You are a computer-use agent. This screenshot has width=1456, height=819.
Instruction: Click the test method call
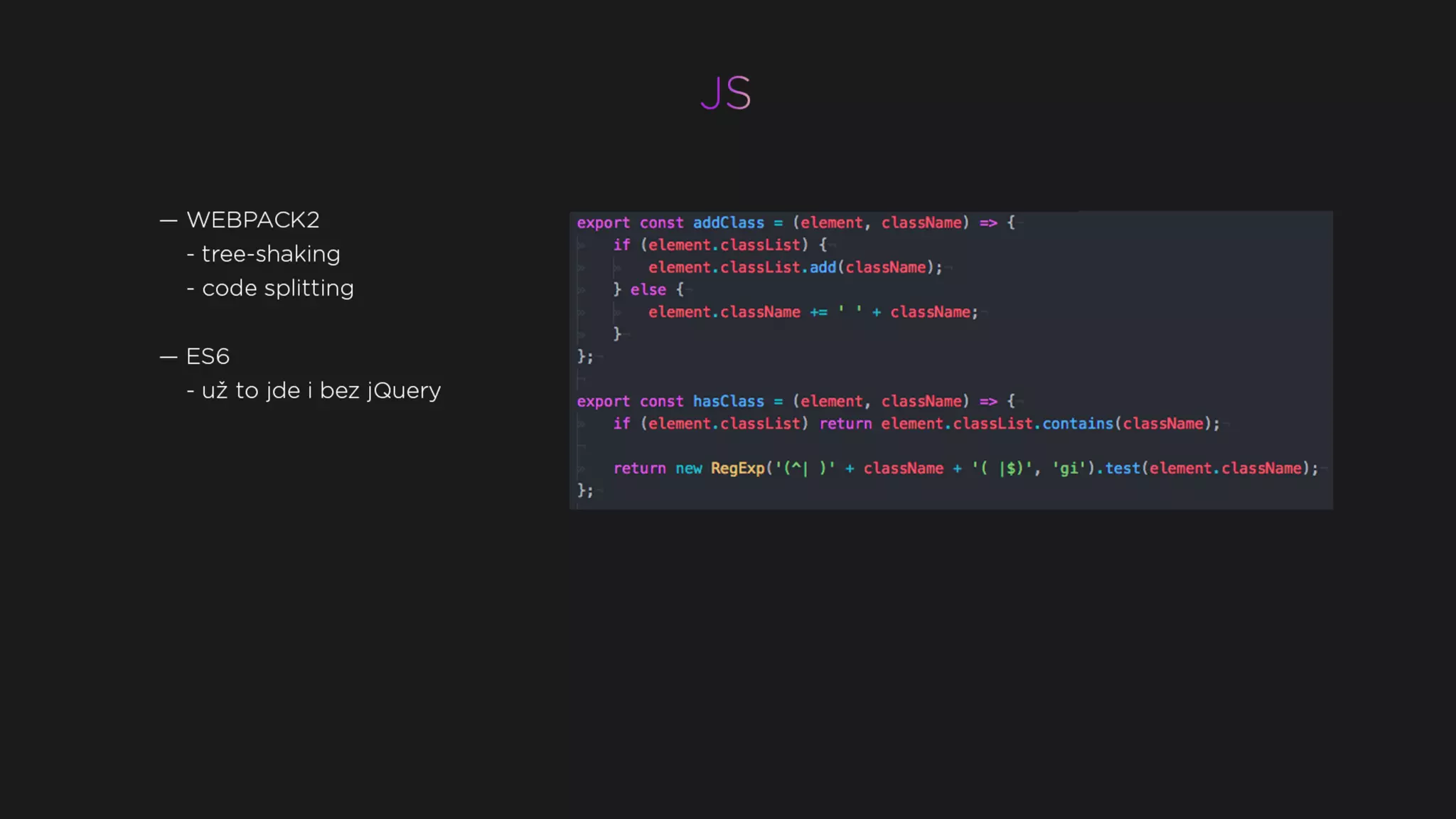1122,468
